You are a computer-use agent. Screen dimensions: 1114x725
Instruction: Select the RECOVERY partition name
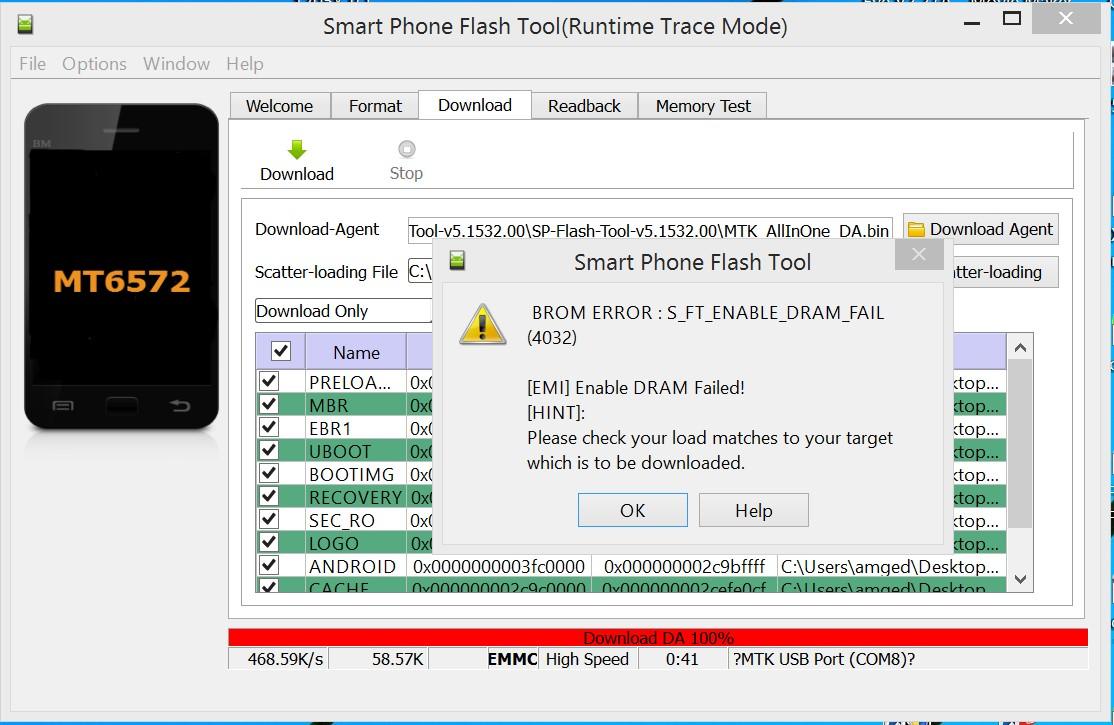pyautogui.click(x=355, y=498)
